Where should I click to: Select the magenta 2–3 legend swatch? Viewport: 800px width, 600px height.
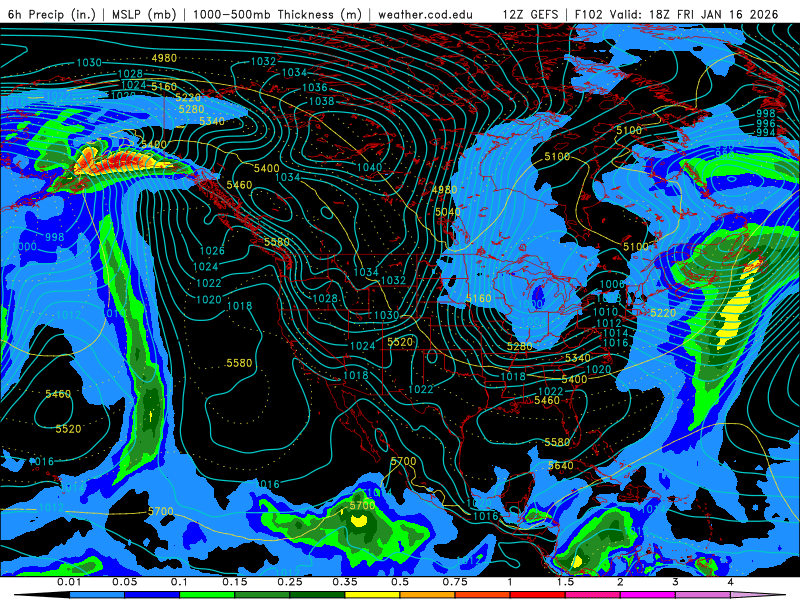[x=648, y=595]
